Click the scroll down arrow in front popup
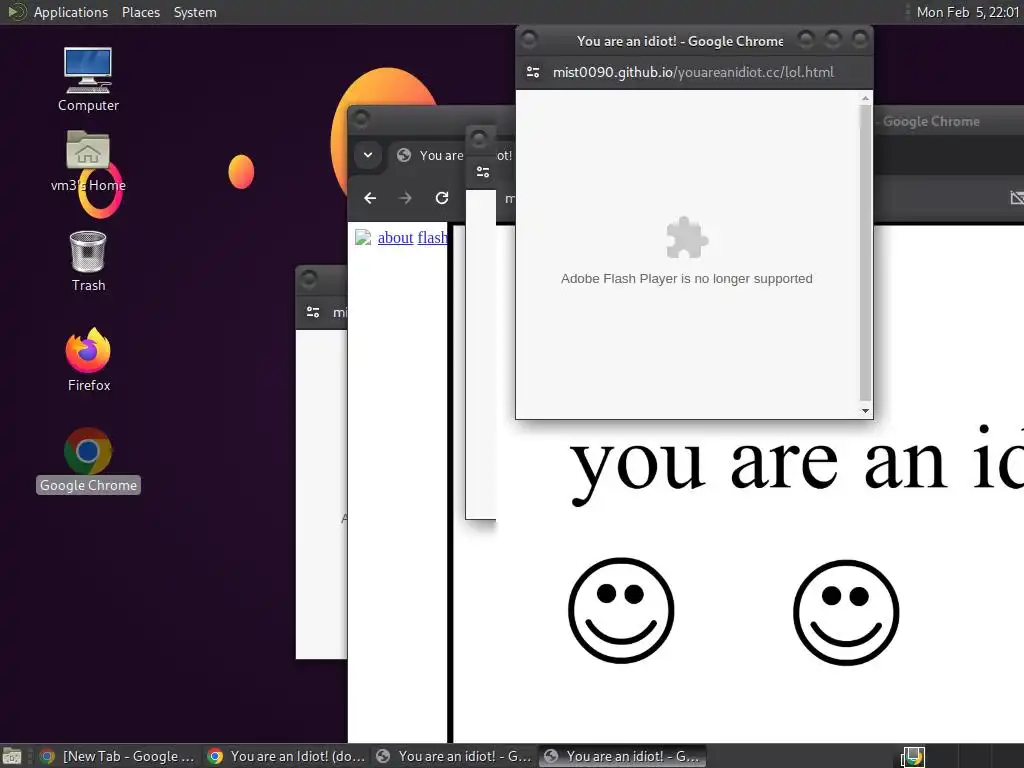 click(865, 411)
